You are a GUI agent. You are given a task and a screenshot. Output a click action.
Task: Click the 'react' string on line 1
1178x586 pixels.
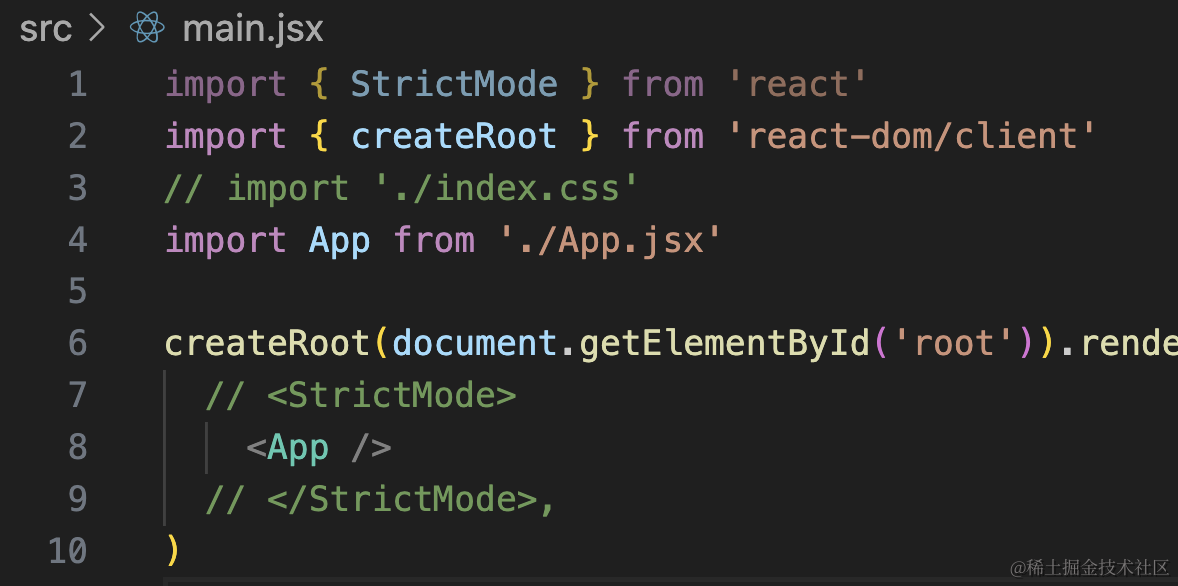pos(799,83)
